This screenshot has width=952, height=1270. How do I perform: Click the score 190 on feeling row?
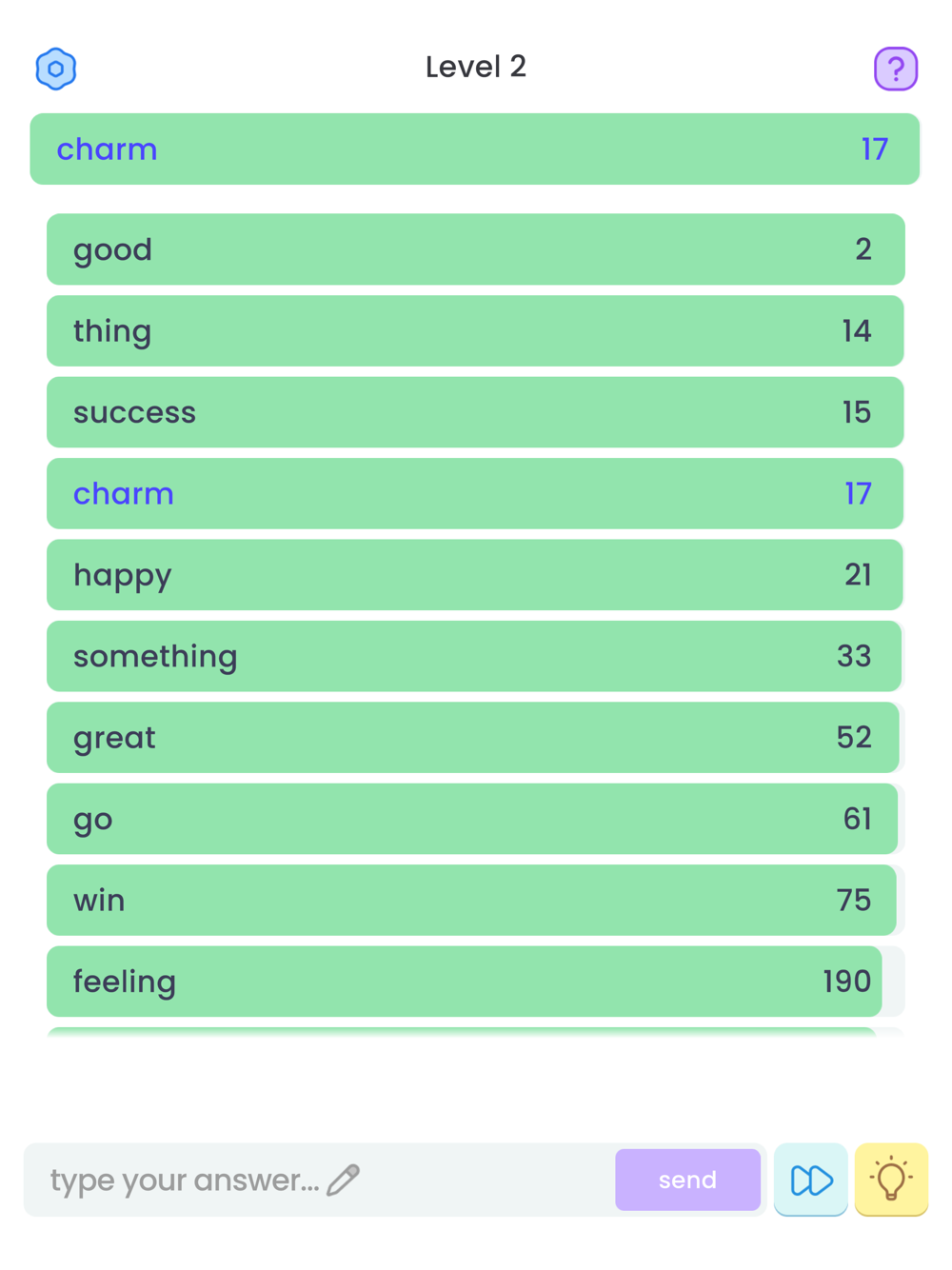(846, 982)
